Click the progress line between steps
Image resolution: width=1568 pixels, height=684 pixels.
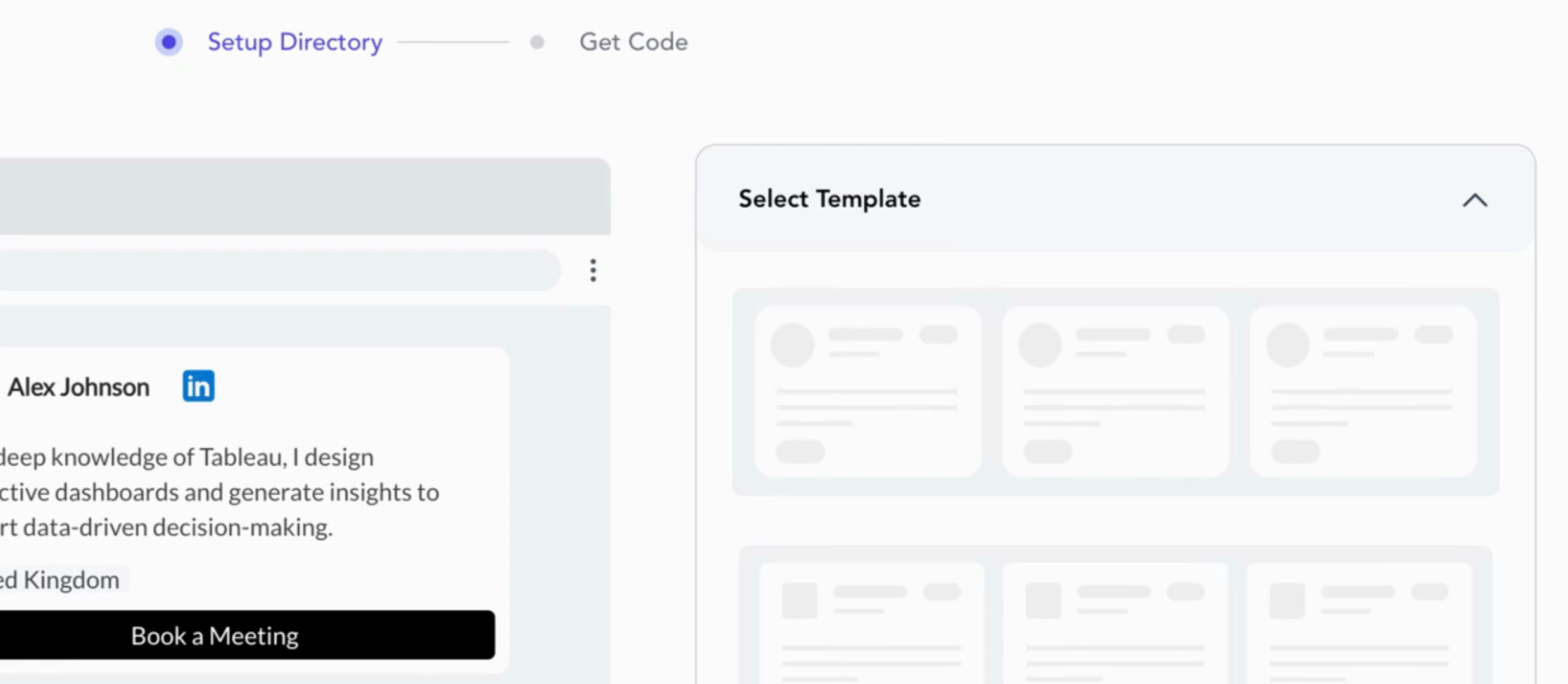453,42
